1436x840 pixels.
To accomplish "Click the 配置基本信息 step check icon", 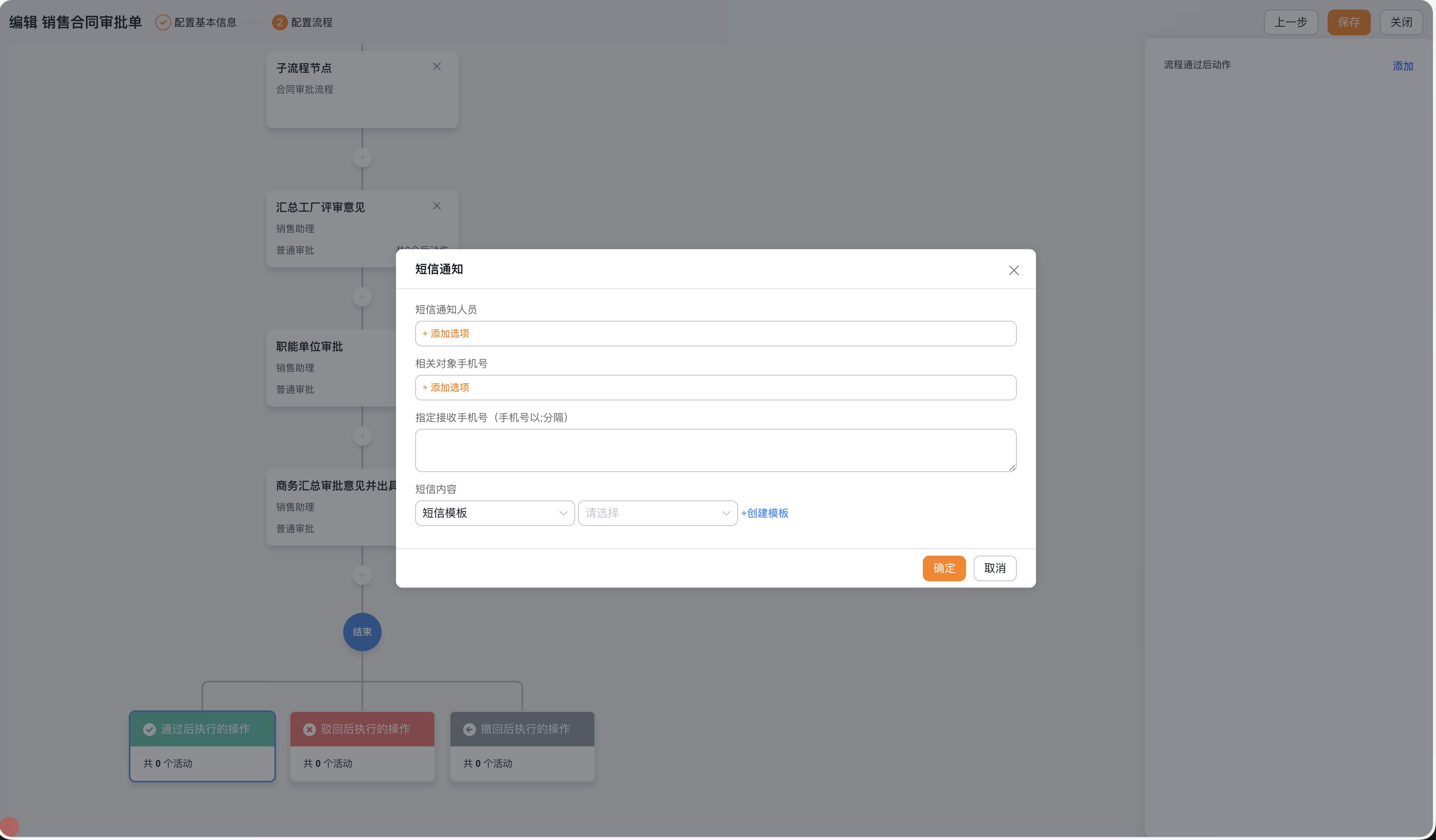I will pyautogui.click(x=163, y=22).
